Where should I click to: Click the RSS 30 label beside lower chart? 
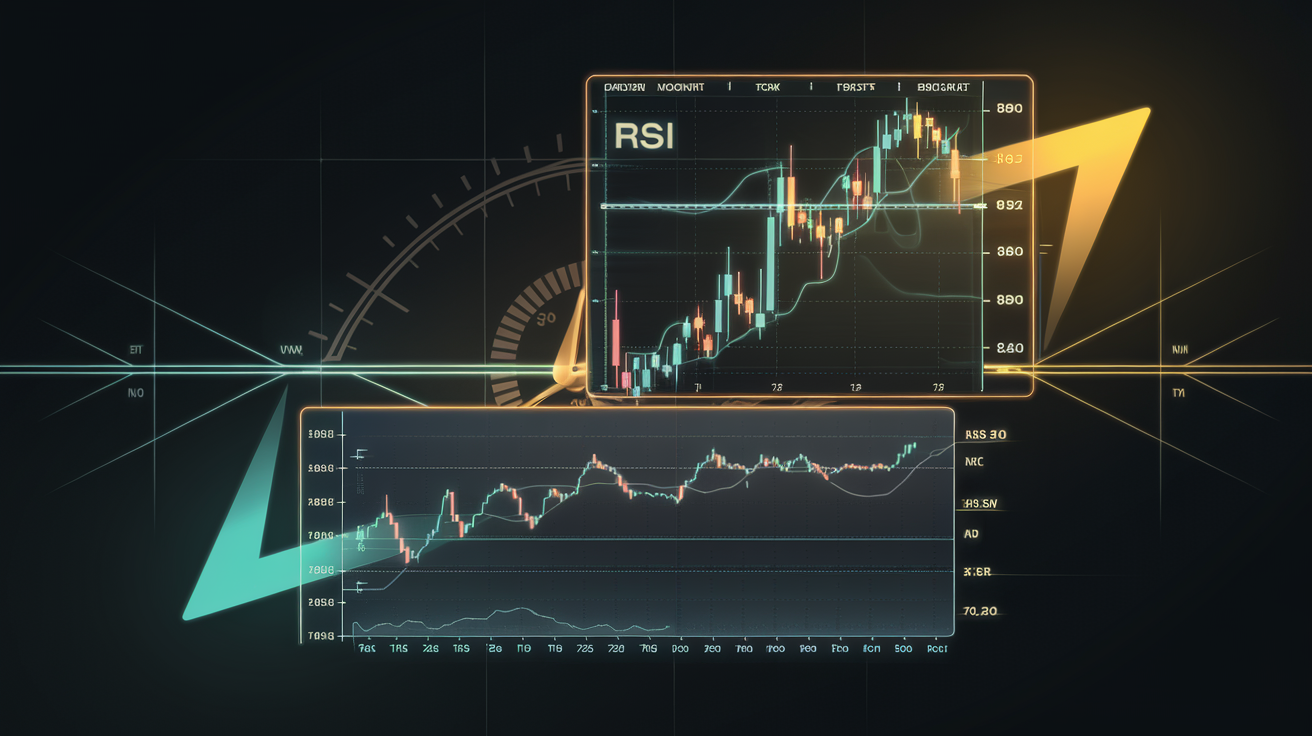click(986, 435)
